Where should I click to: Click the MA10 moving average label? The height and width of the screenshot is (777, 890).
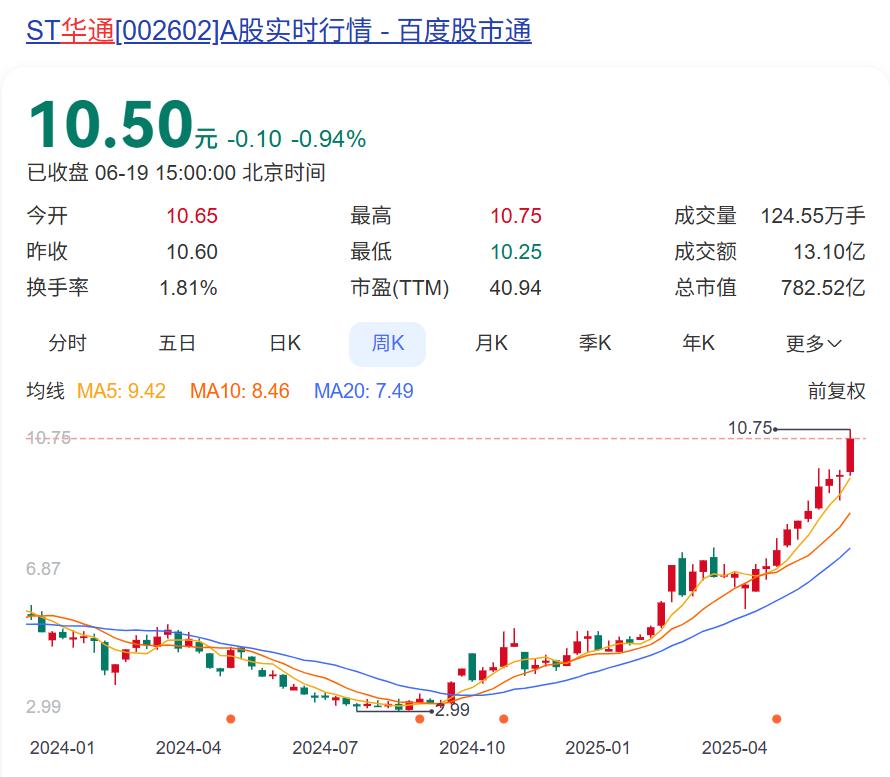tap(239, 391)
